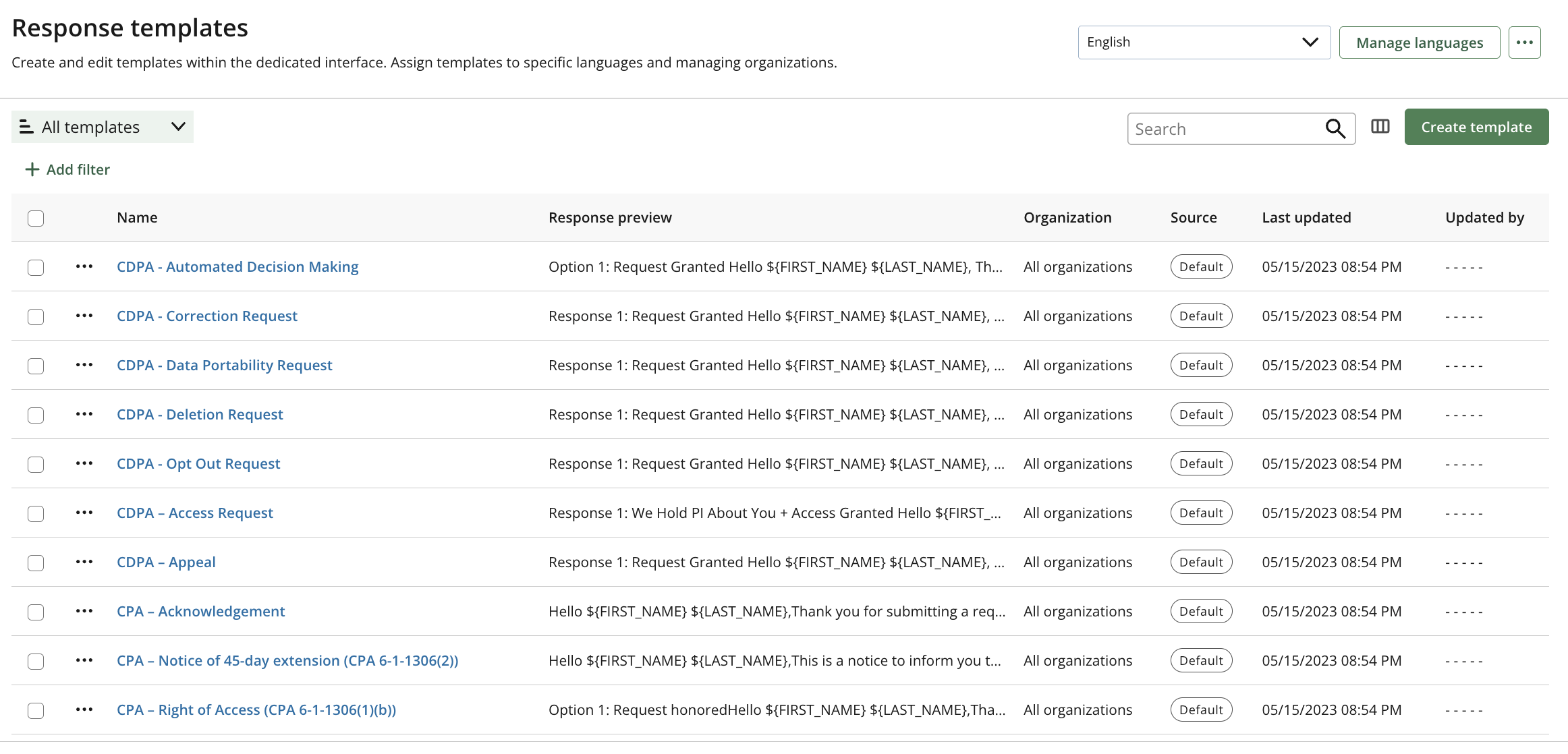
Task: Open row actions for CDPA – Appeal
Action: [x=84, y=562]
